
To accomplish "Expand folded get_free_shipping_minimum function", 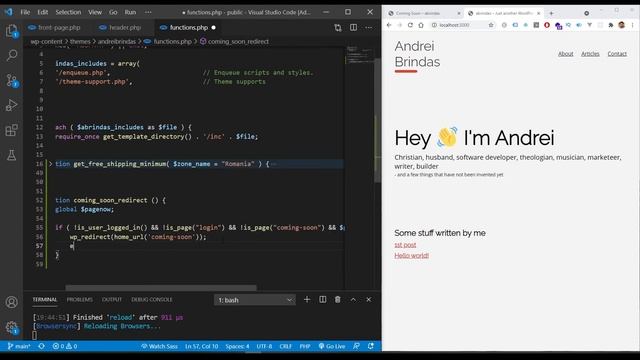I will 51,164.
